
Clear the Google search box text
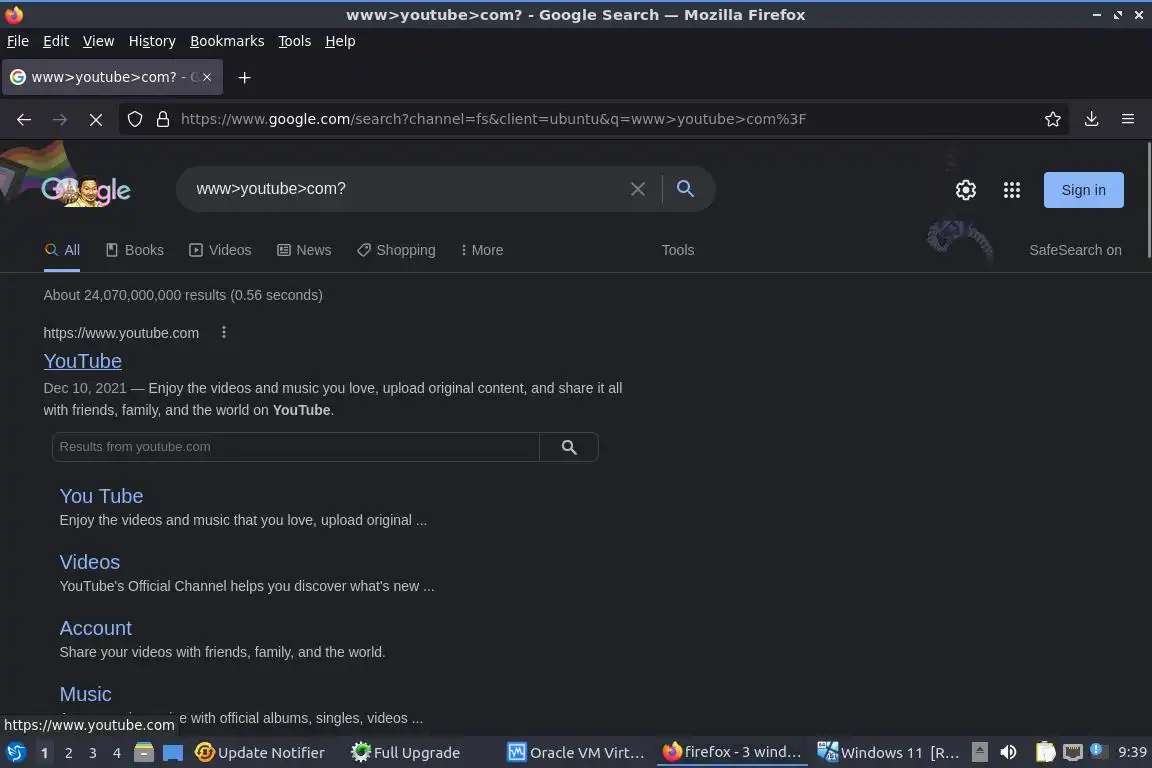pyautogui.click(x=638, y=189)
